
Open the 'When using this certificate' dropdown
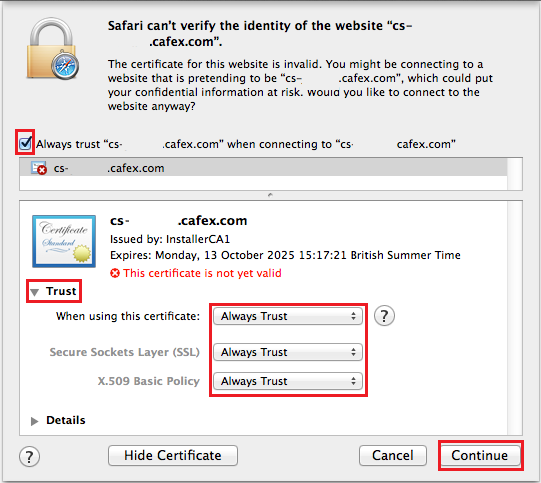(288, 316)
